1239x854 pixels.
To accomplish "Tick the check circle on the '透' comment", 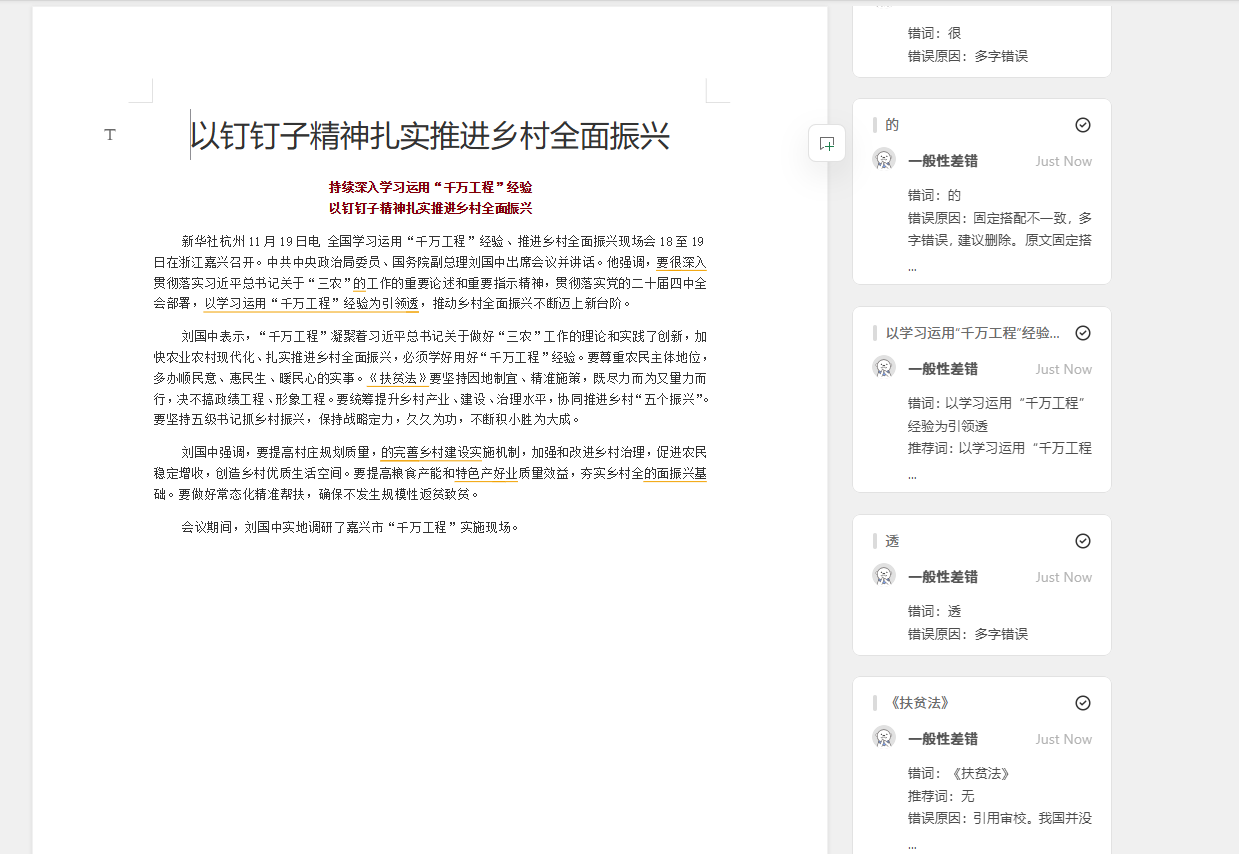I will 1082,541.
